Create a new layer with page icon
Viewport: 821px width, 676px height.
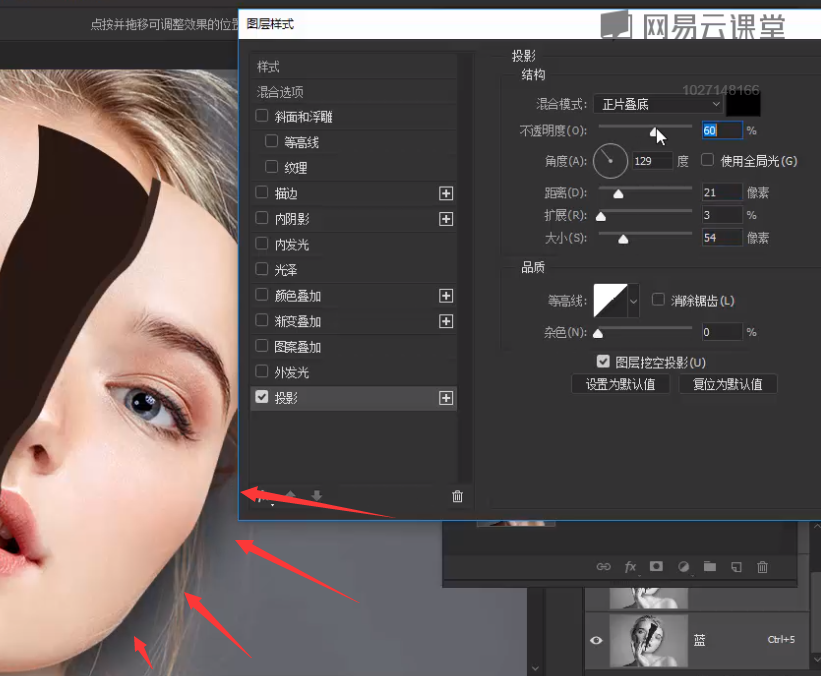[x=736, y=566]
